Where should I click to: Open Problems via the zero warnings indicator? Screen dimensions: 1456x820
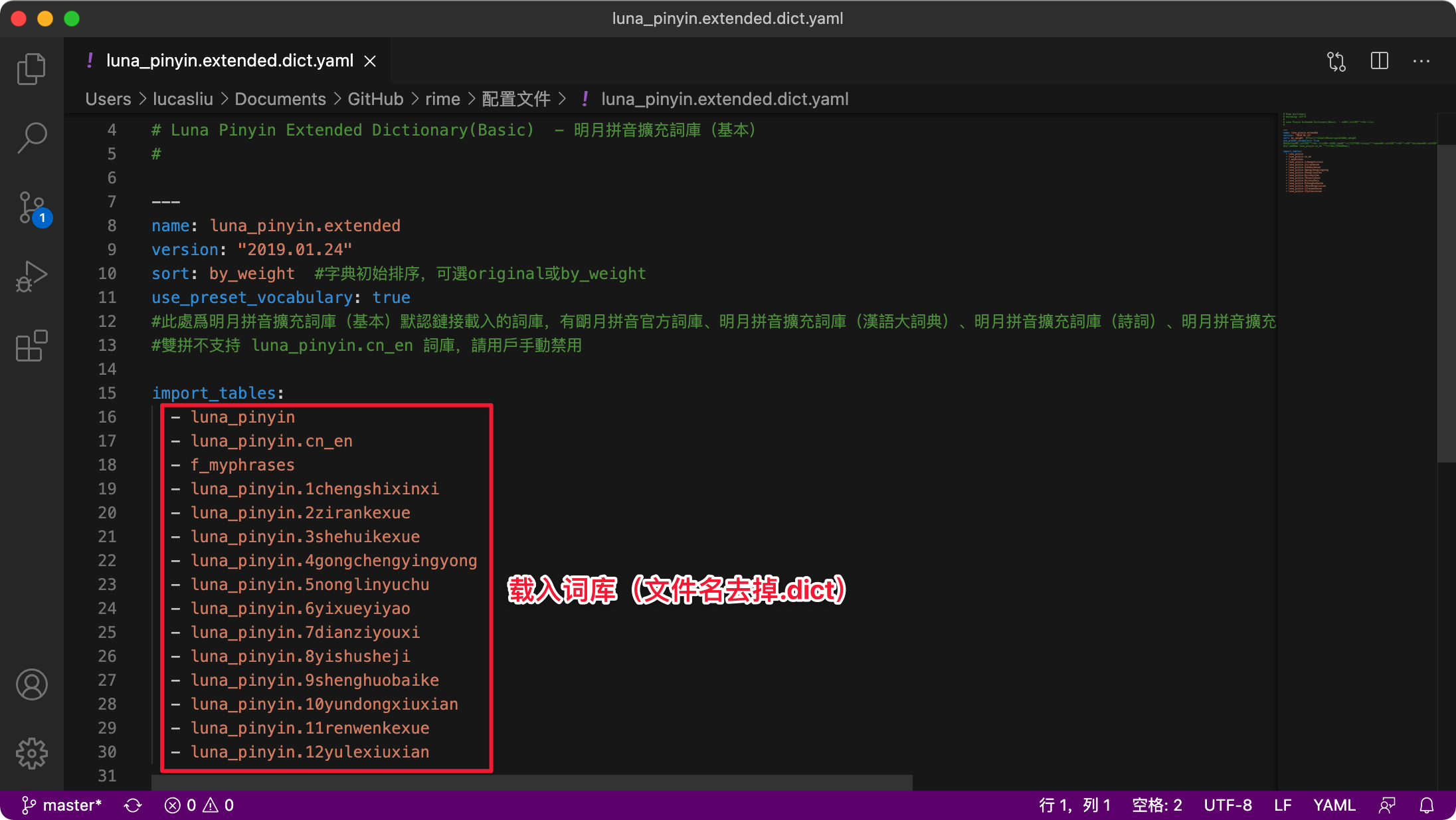pos(218,805)
